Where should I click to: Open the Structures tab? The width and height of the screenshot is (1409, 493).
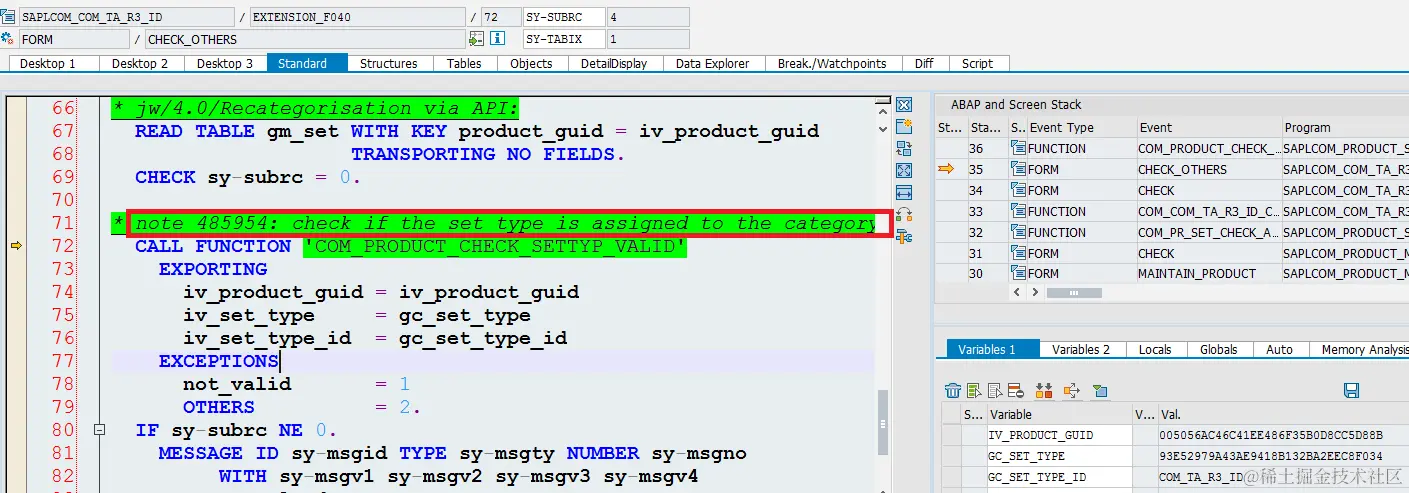pyautogui.click(x=389, y=63)
